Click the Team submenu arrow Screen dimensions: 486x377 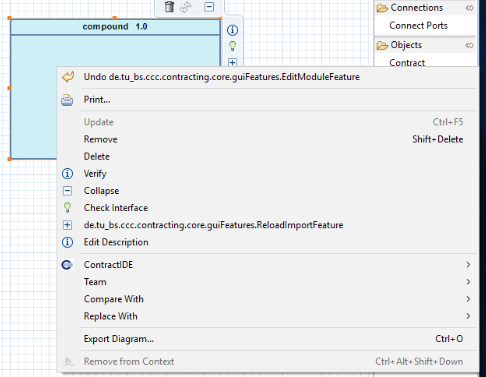468,282
